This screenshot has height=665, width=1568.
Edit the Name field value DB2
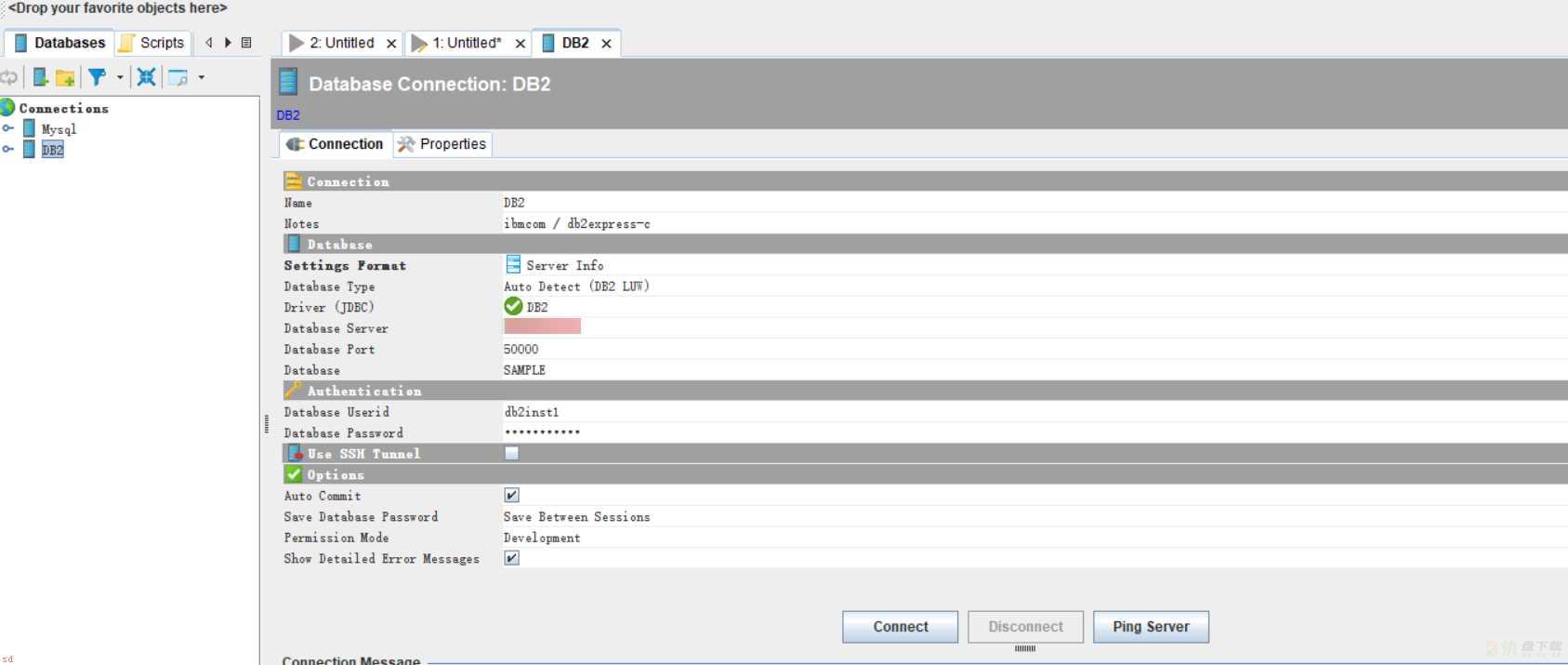tap(1034, 203)
